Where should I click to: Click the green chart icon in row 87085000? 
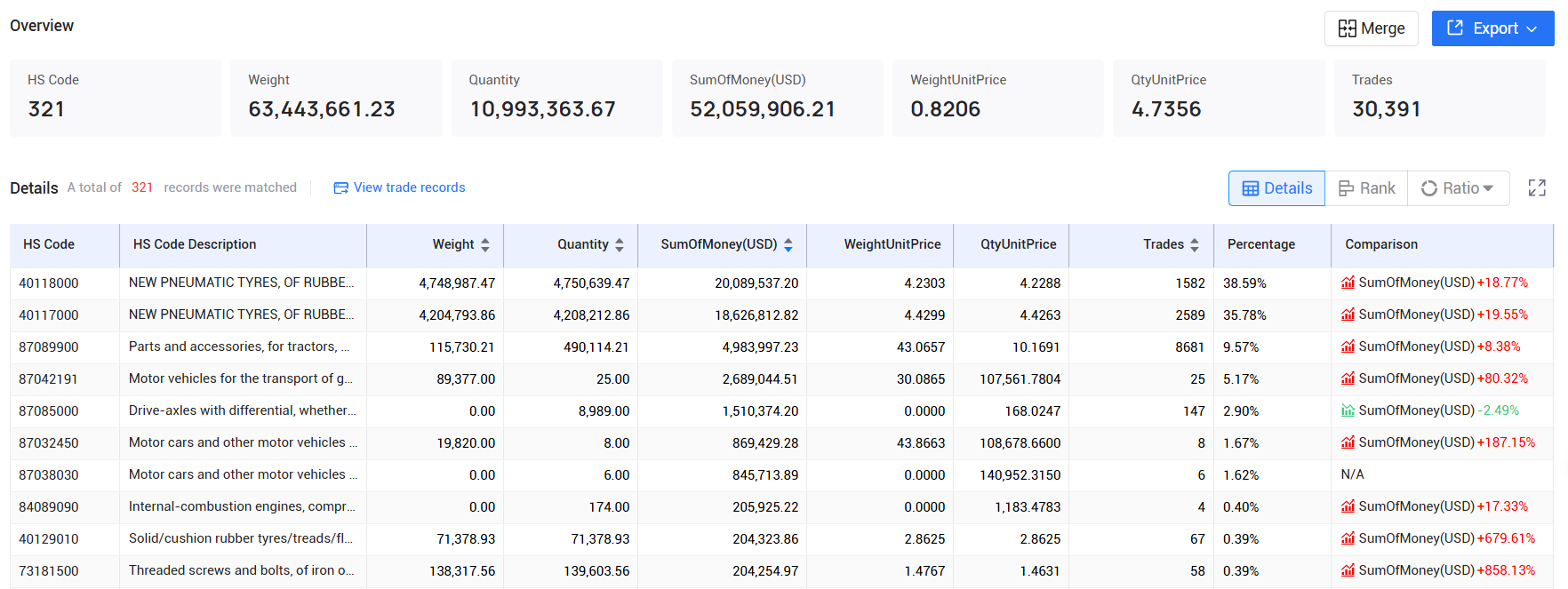[1348, 410]
